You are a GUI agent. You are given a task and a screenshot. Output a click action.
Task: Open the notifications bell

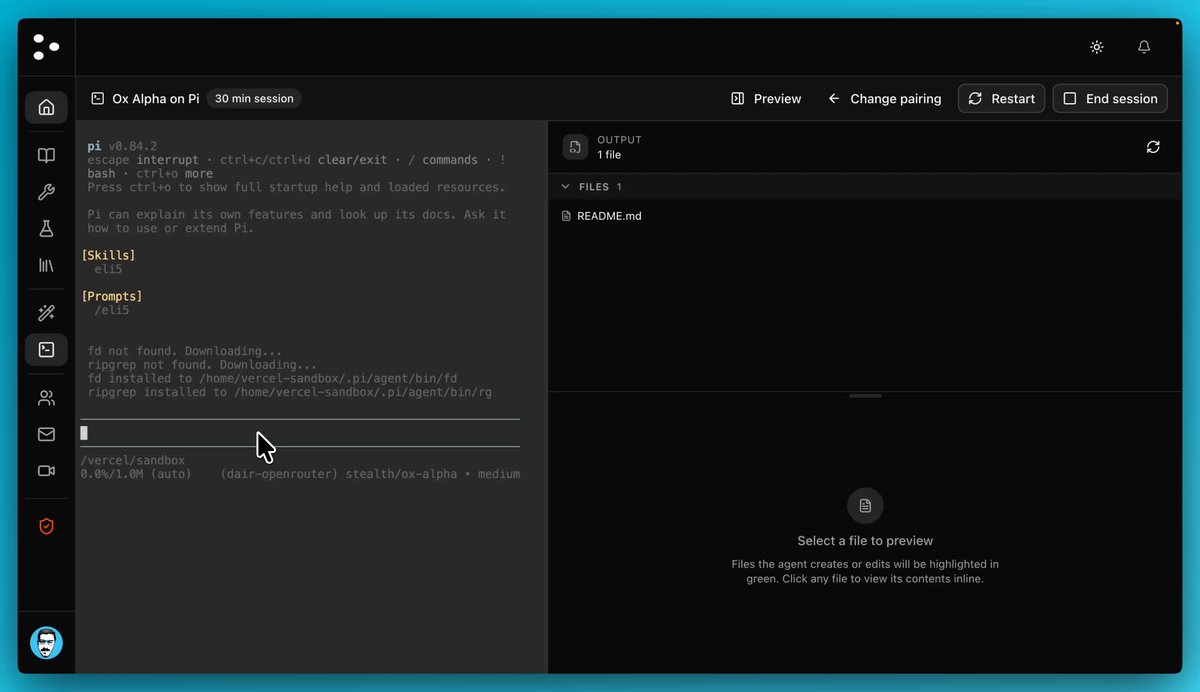pyautogui.click(x=1144, y=47)
